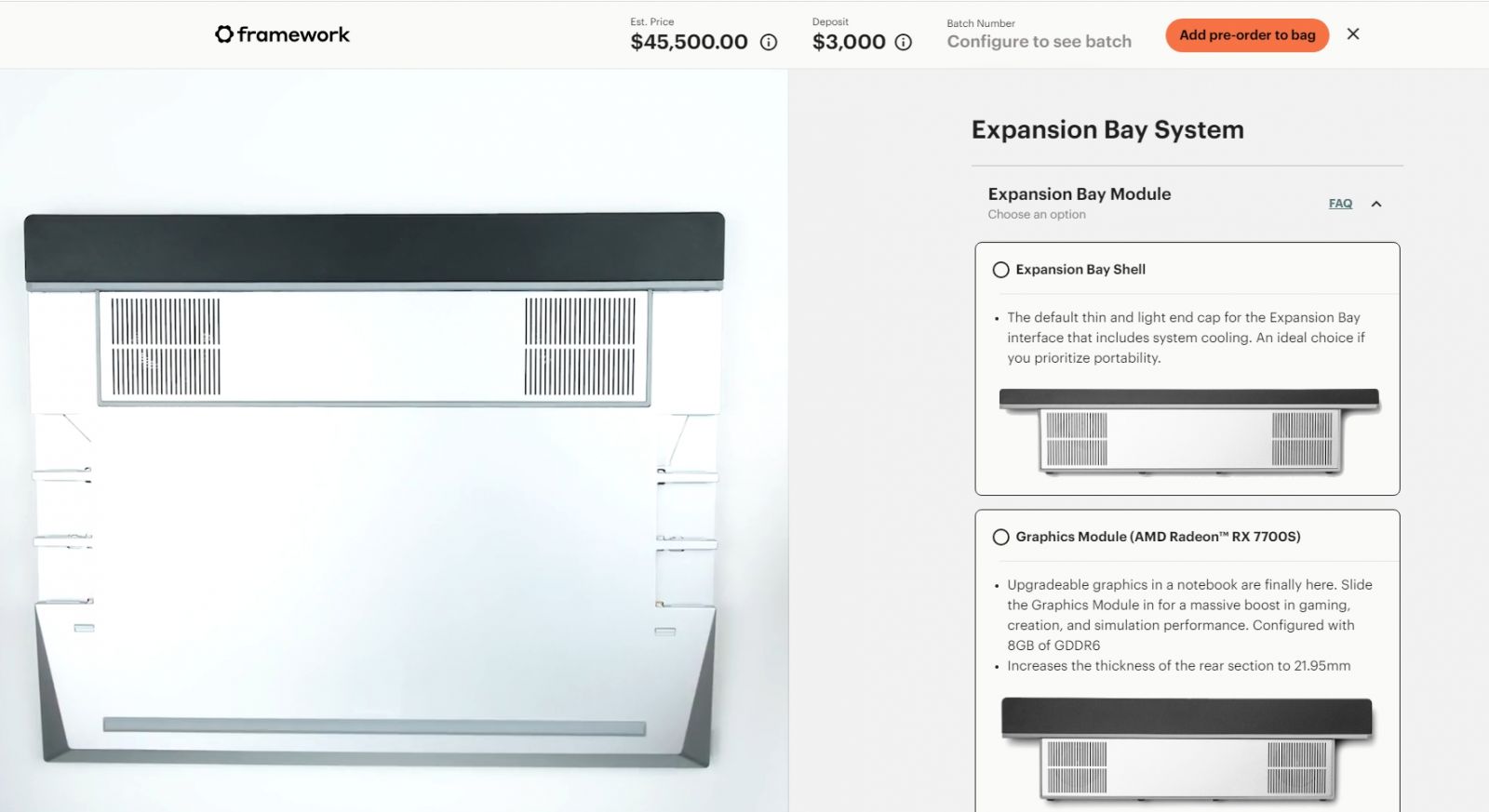Open the Est. Price info icon
This screenshot has height=812, width=1489.
tap(769, 42)
